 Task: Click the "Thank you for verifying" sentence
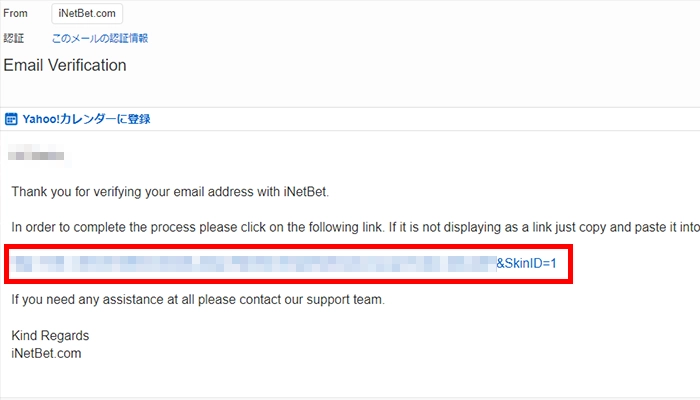[x=170, y=191]
